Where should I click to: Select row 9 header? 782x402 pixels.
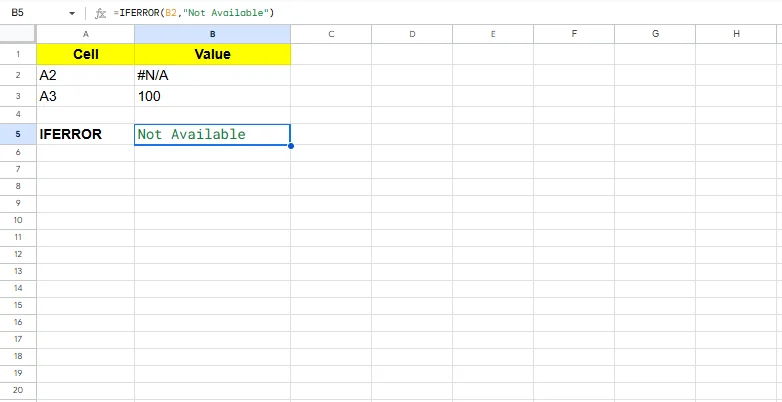click(18, 203)
